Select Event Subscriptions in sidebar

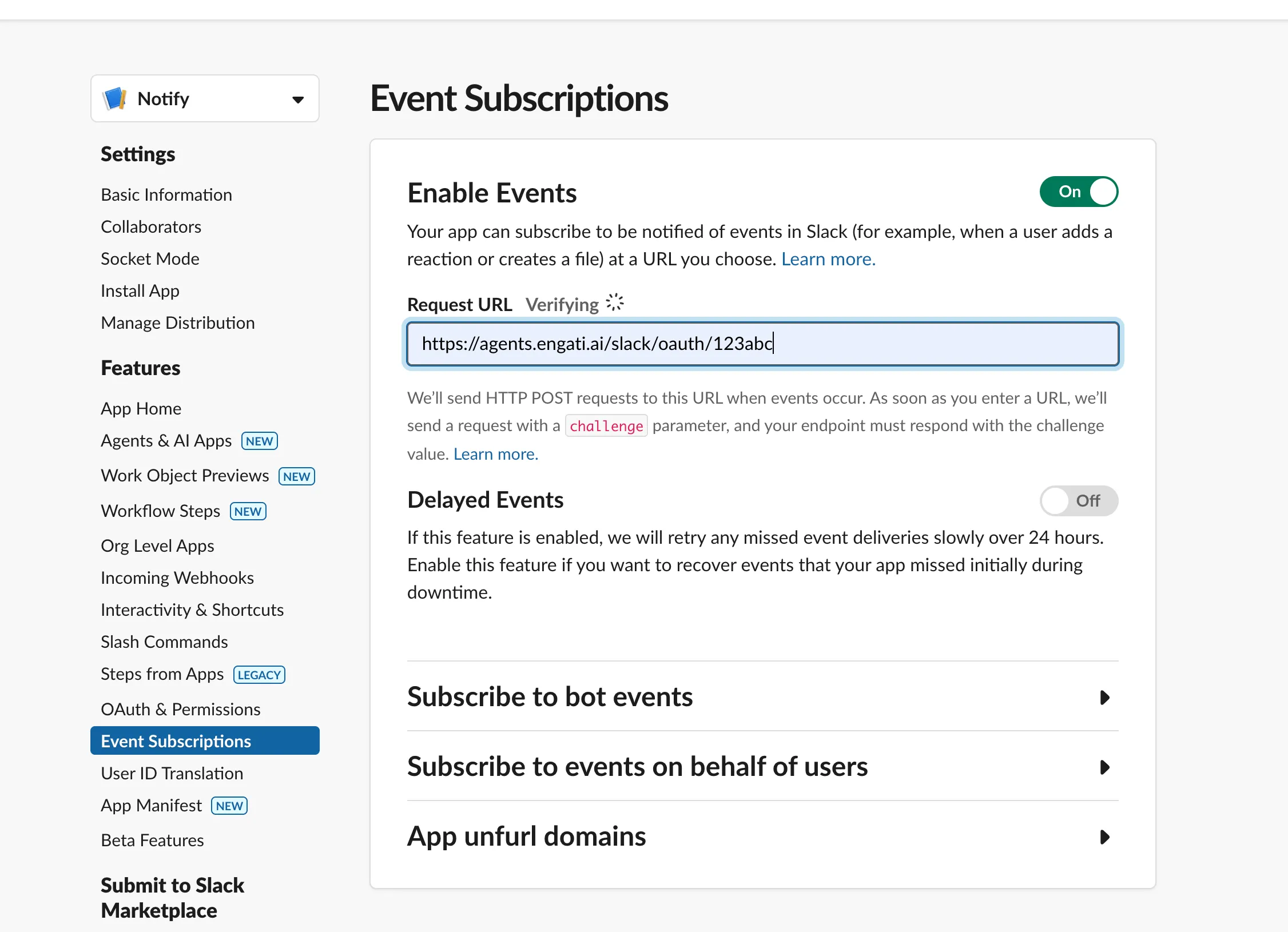click(x=205, y=741)
